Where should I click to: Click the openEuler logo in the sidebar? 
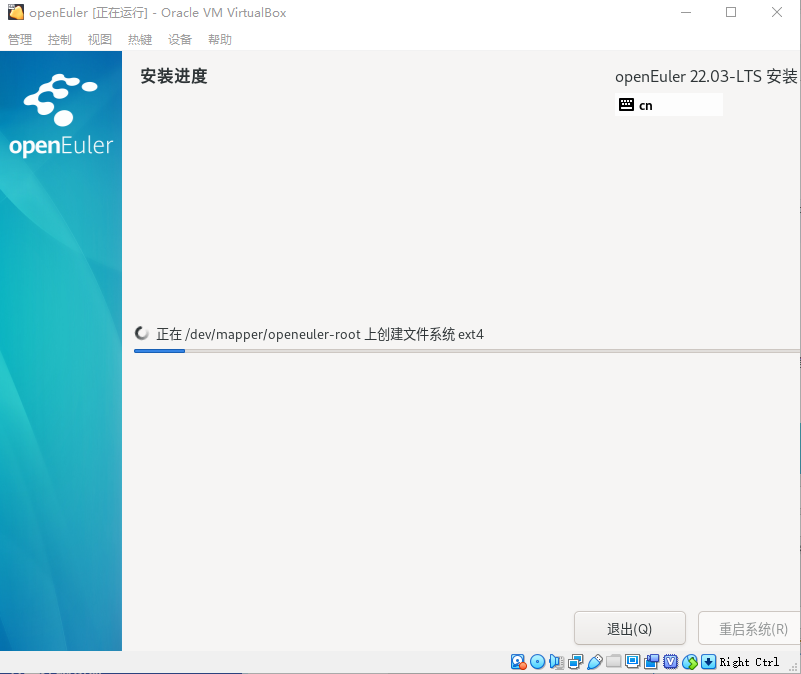pyautogui.click(x=60, y=110)
